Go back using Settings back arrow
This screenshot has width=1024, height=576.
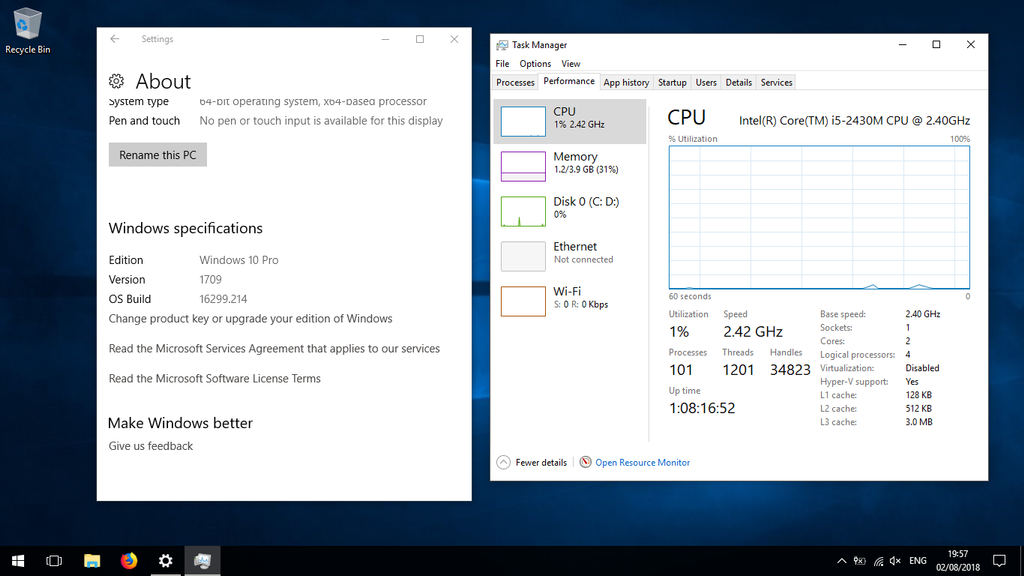coord(115,39)
